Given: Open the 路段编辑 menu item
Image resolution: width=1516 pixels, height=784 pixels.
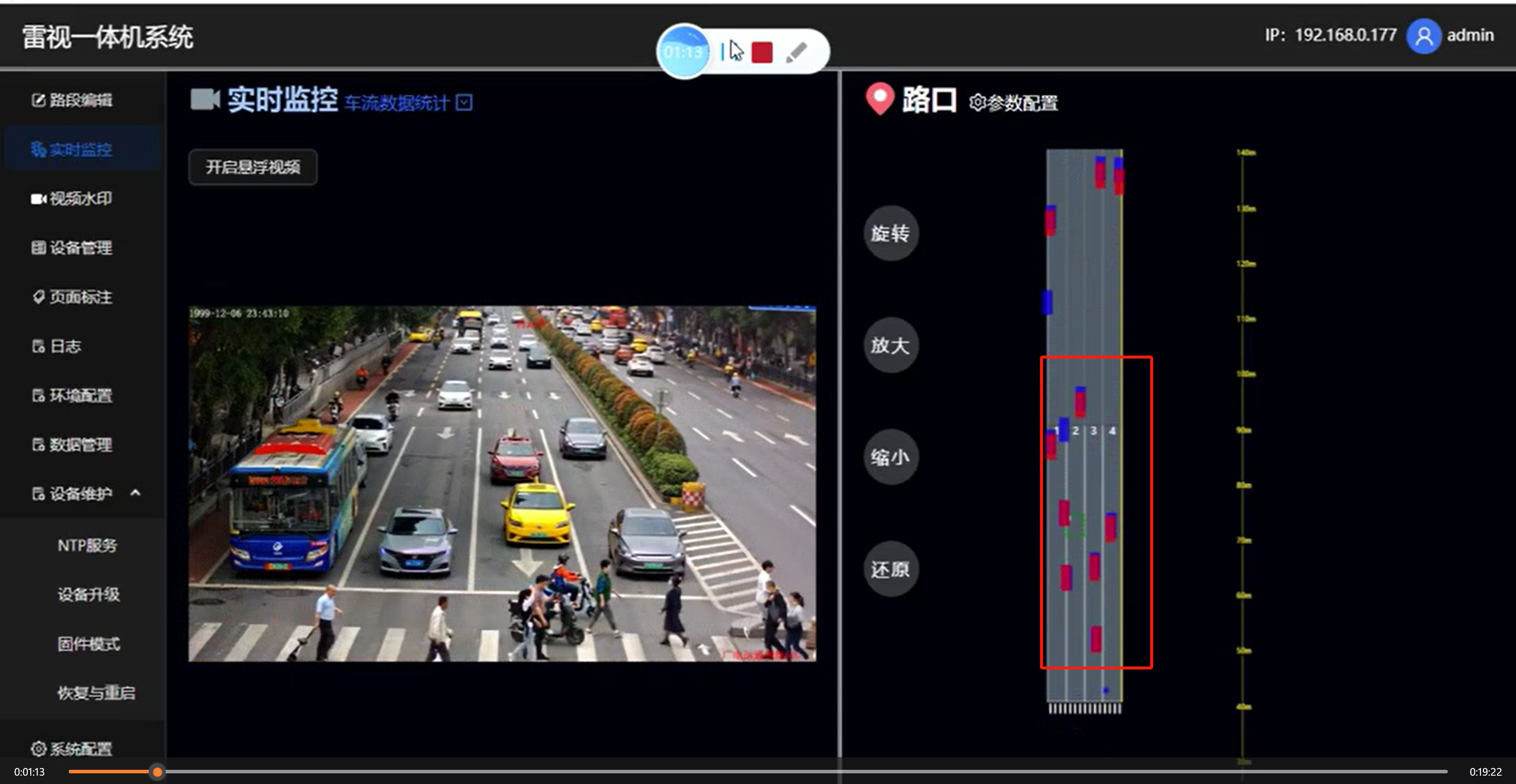Looking at the screenshot, I should pos(72,100).
